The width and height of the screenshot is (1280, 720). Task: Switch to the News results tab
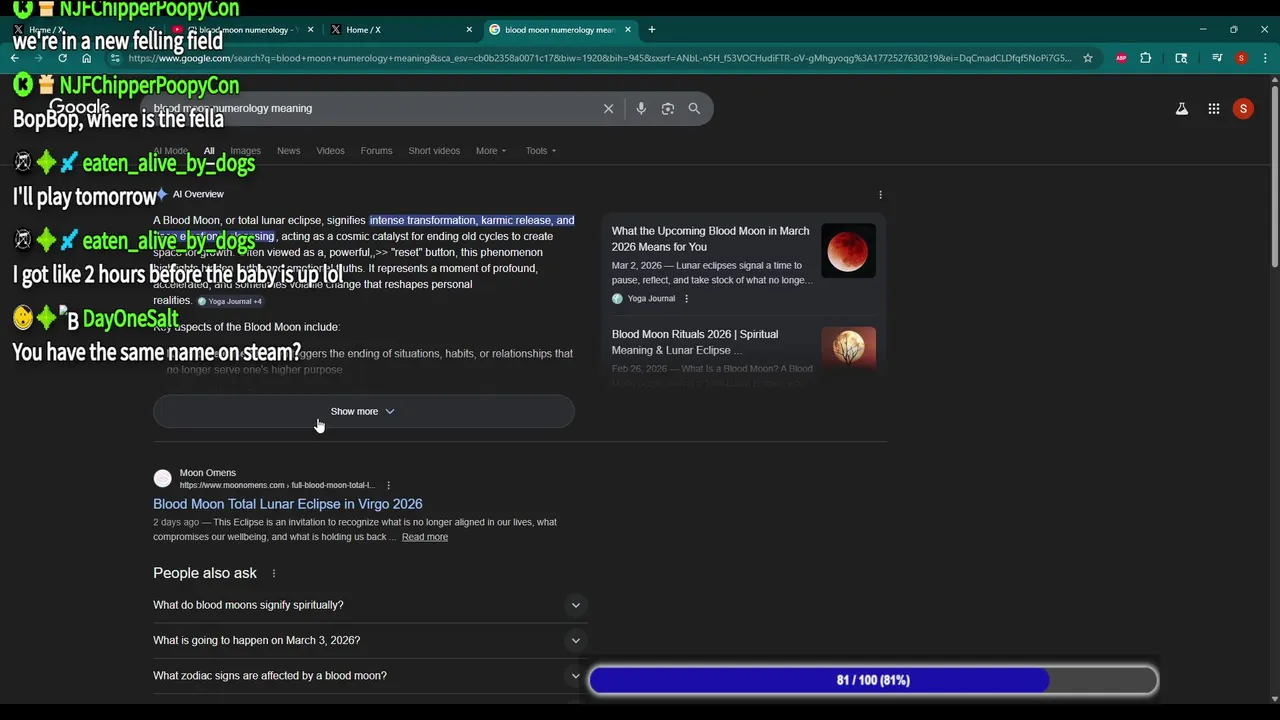(289, 151)
